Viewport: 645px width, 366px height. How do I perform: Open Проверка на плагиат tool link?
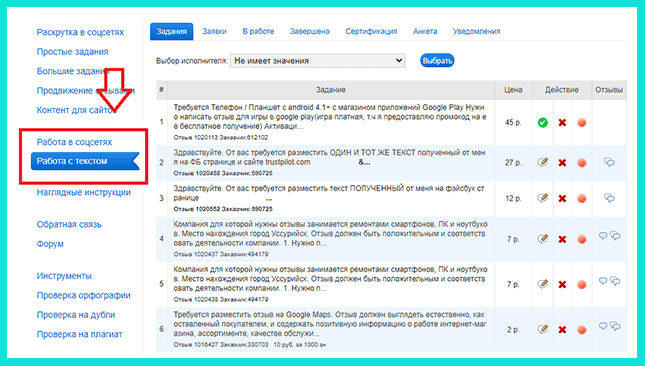tap(79, 334)
